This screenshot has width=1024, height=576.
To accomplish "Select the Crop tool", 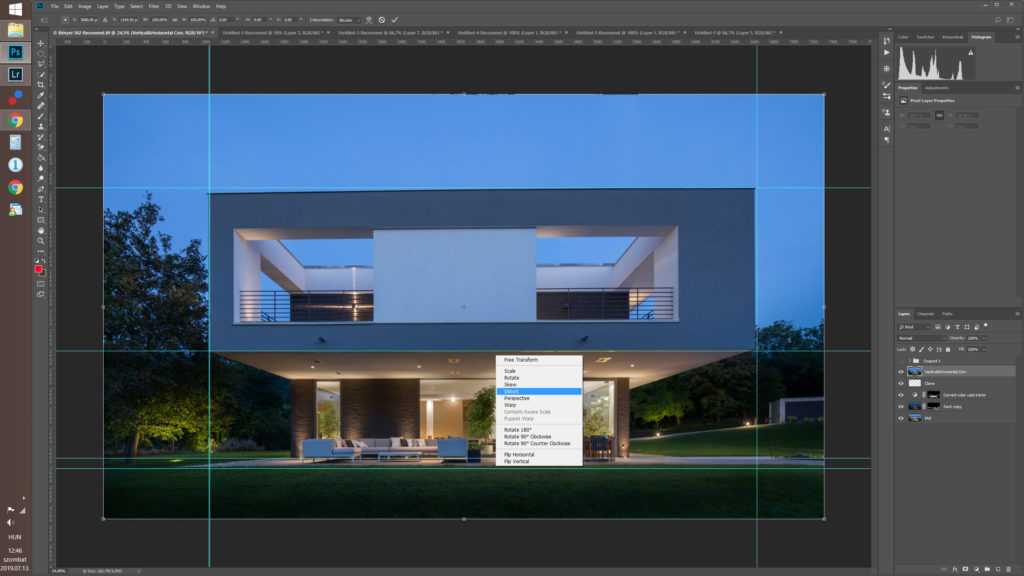I will point(41,85).
